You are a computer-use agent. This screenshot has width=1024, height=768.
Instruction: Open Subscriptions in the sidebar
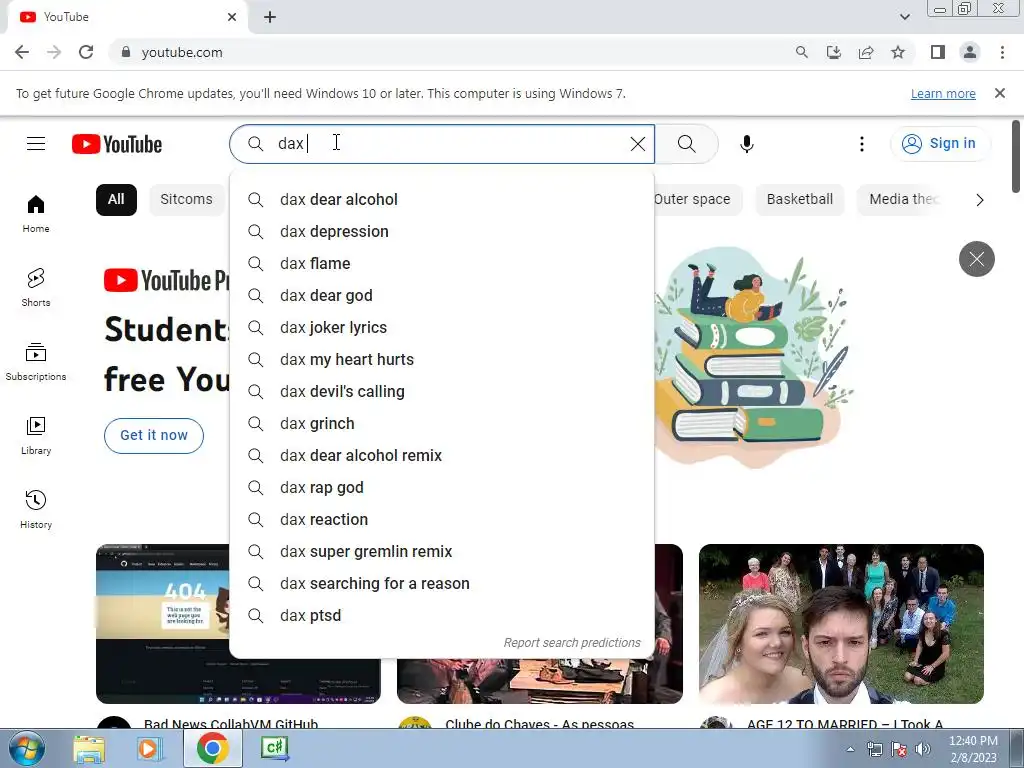(36, 361)
